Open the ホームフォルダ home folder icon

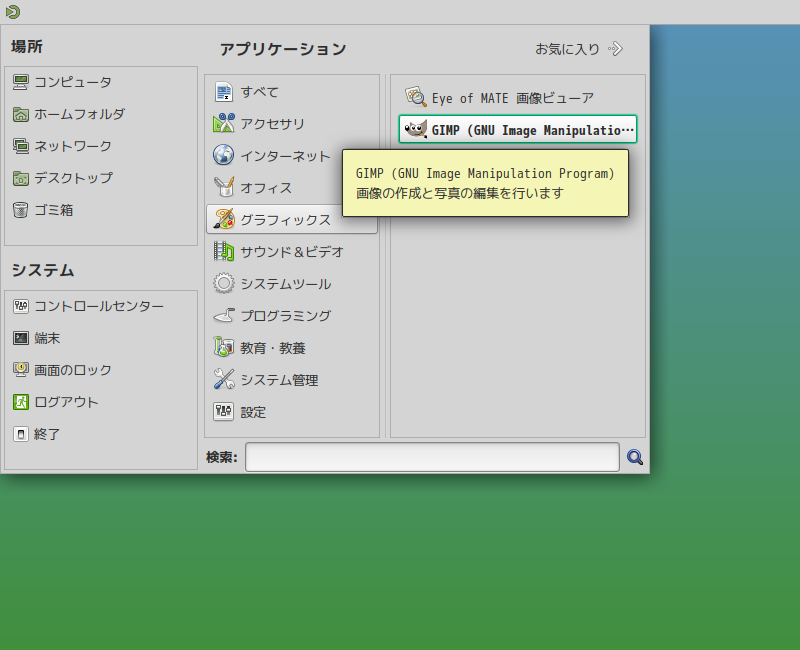(x=20, y=114)
